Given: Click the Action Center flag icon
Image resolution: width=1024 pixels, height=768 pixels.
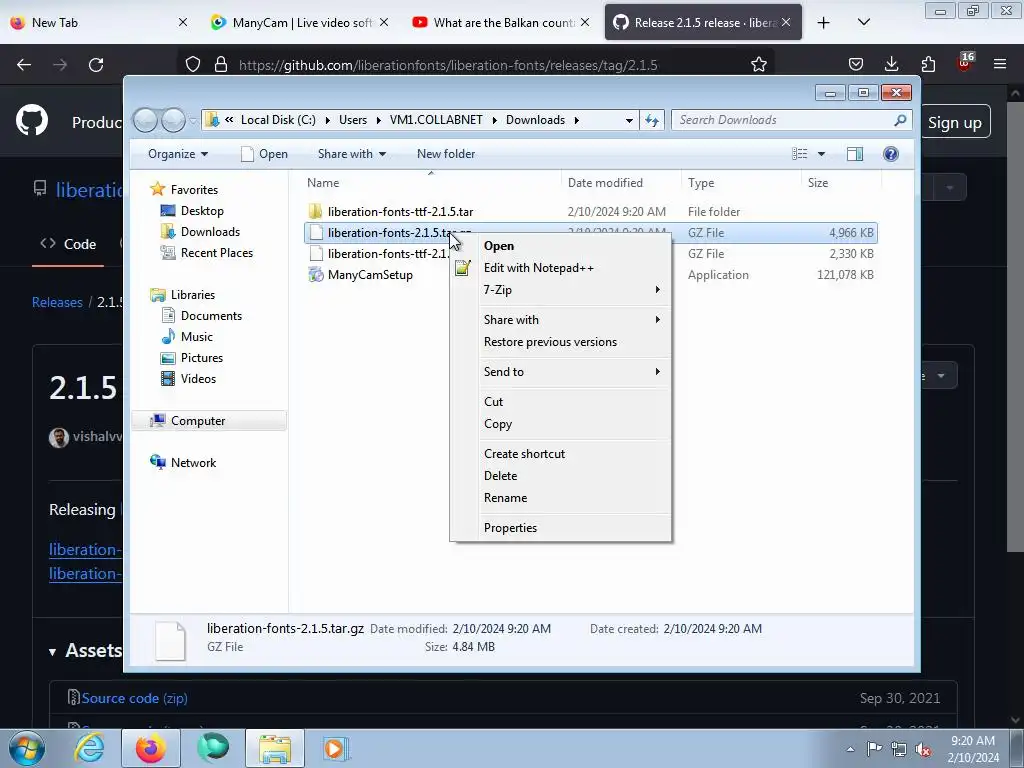Looking at the screenshot, I should tap(874, 749).
